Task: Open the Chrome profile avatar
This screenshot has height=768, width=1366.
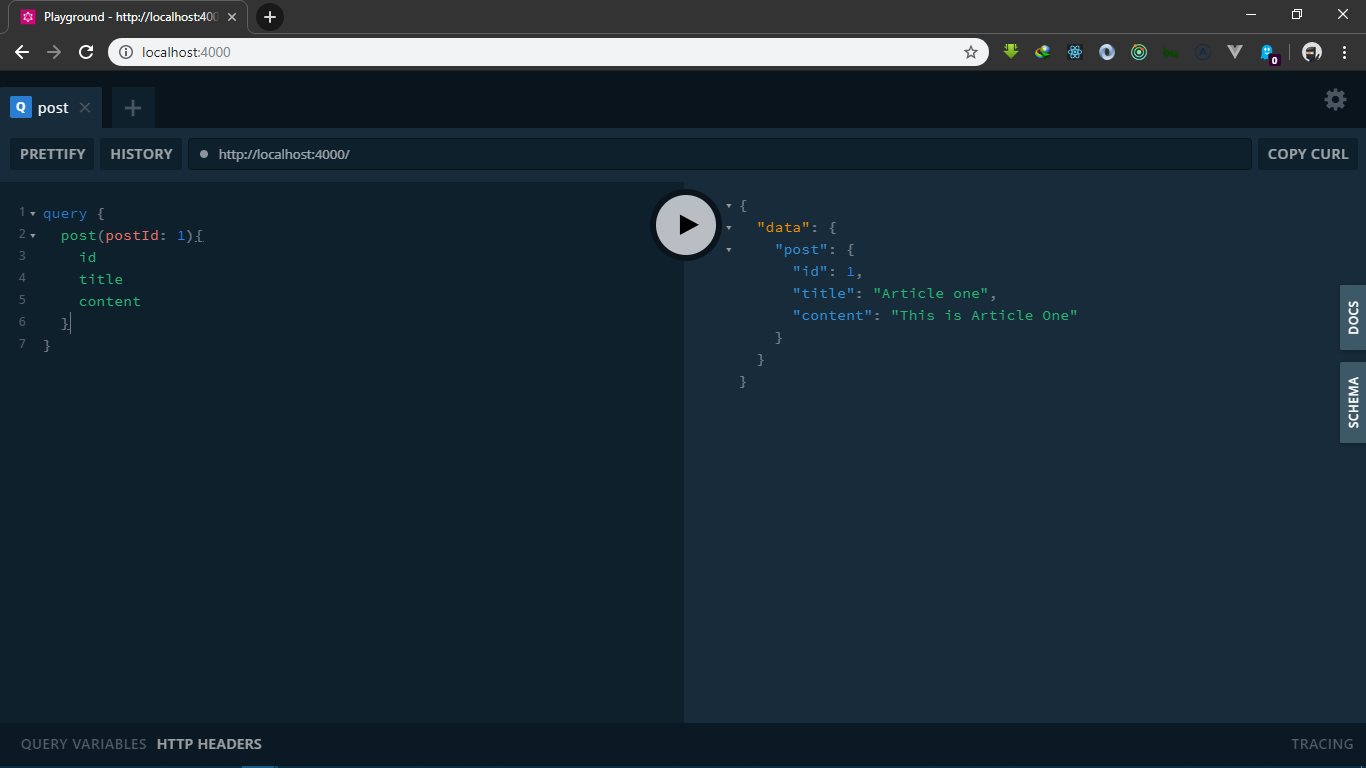Action: 1310,51
